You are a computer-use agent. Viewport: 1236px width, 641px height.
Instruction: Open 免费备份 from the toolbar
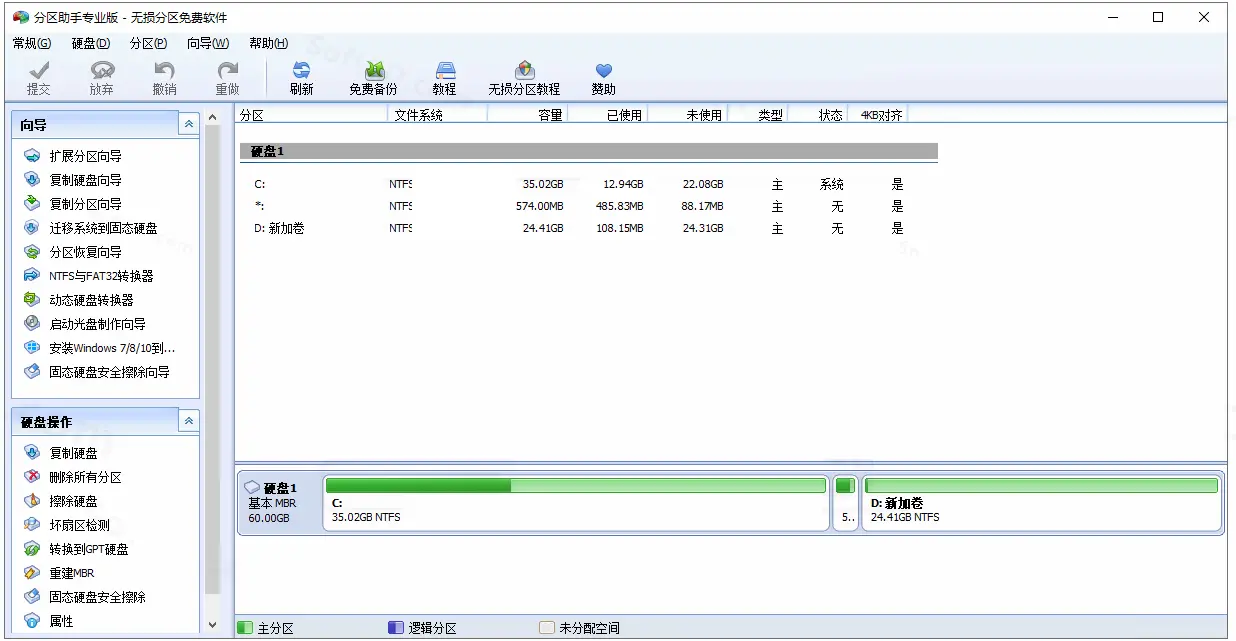(374, 76)
